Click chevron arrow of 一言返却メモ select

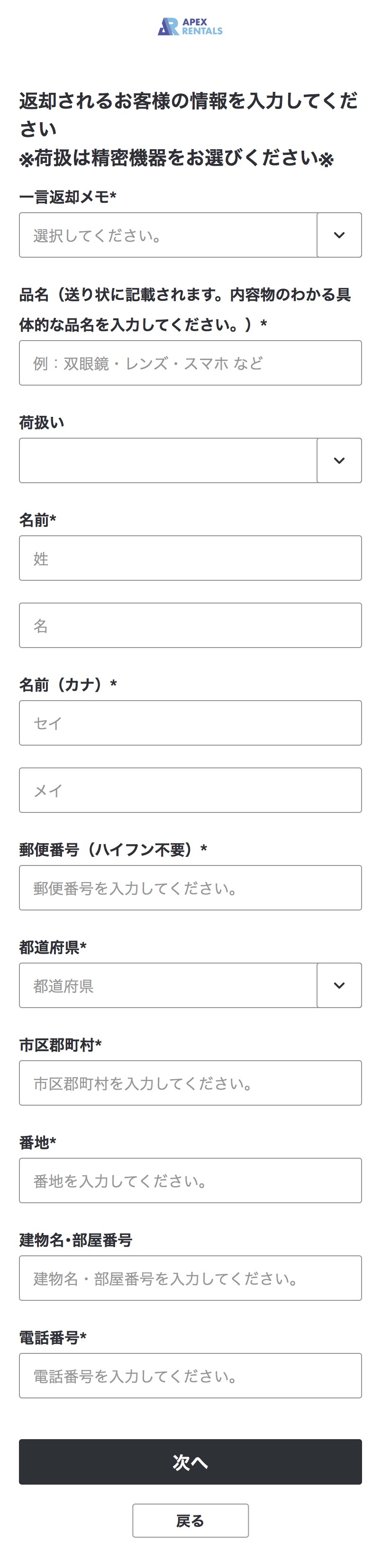point(339,235)
